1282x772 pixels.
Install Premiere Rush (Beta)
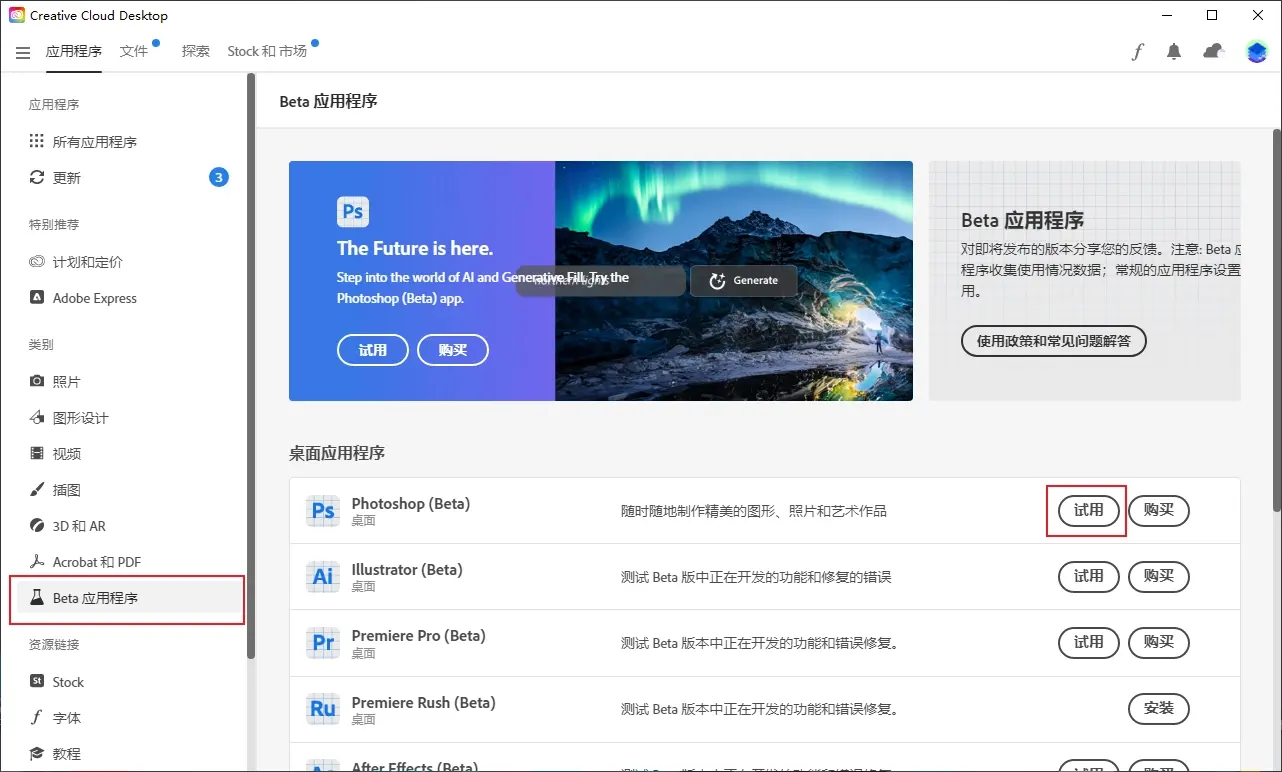(x=1158, y=708)
